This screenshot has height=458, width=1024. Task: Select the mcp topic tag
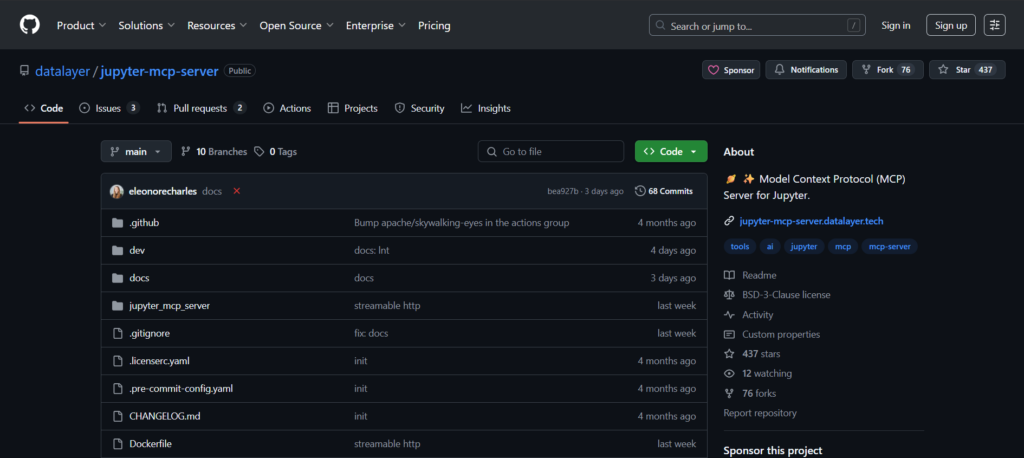(842, 247)
